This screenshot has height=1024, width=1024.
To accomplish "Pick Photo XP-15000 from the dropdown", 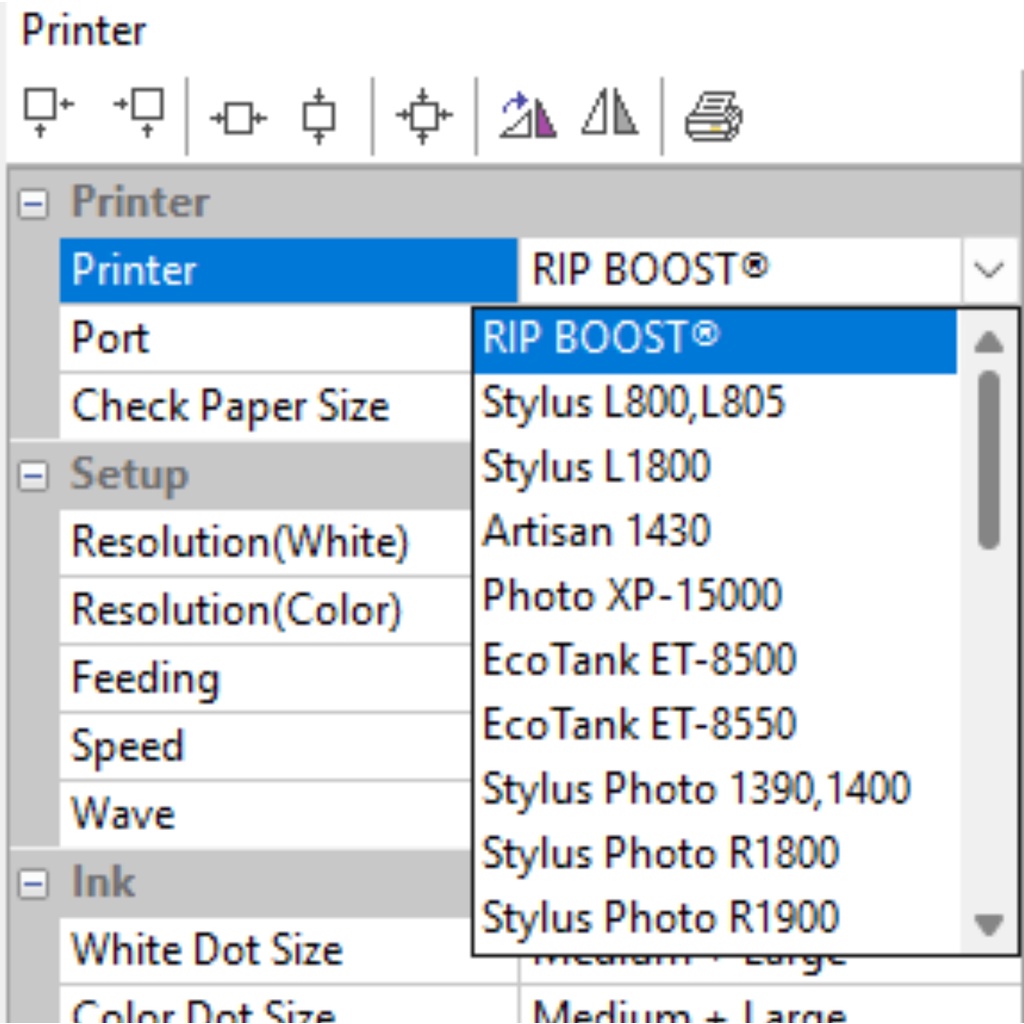I will click(x=631, y=596).
